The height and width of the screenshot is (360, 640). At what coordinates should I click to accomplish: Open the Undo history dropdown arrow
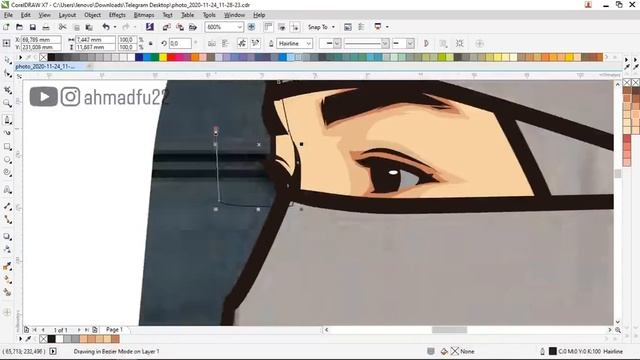click(x=115, y=27)
